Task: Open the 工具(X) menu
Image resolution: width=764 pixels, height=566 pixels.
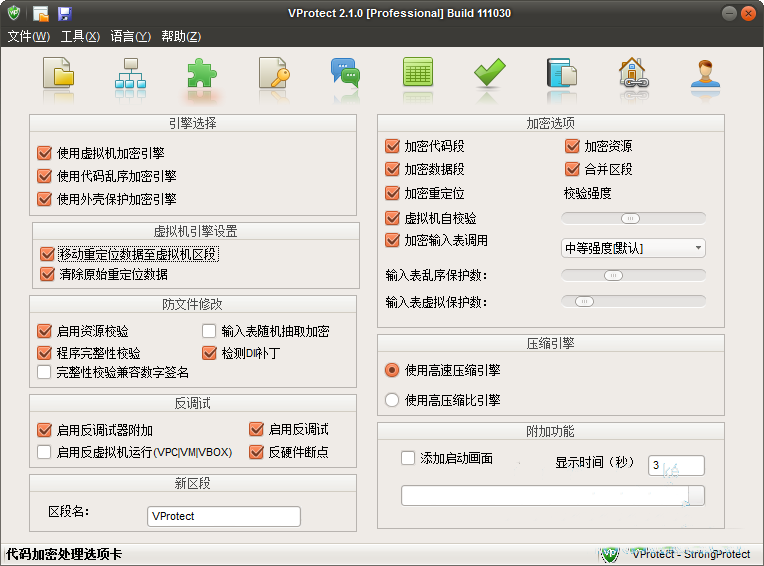Action: pos(80,37)
